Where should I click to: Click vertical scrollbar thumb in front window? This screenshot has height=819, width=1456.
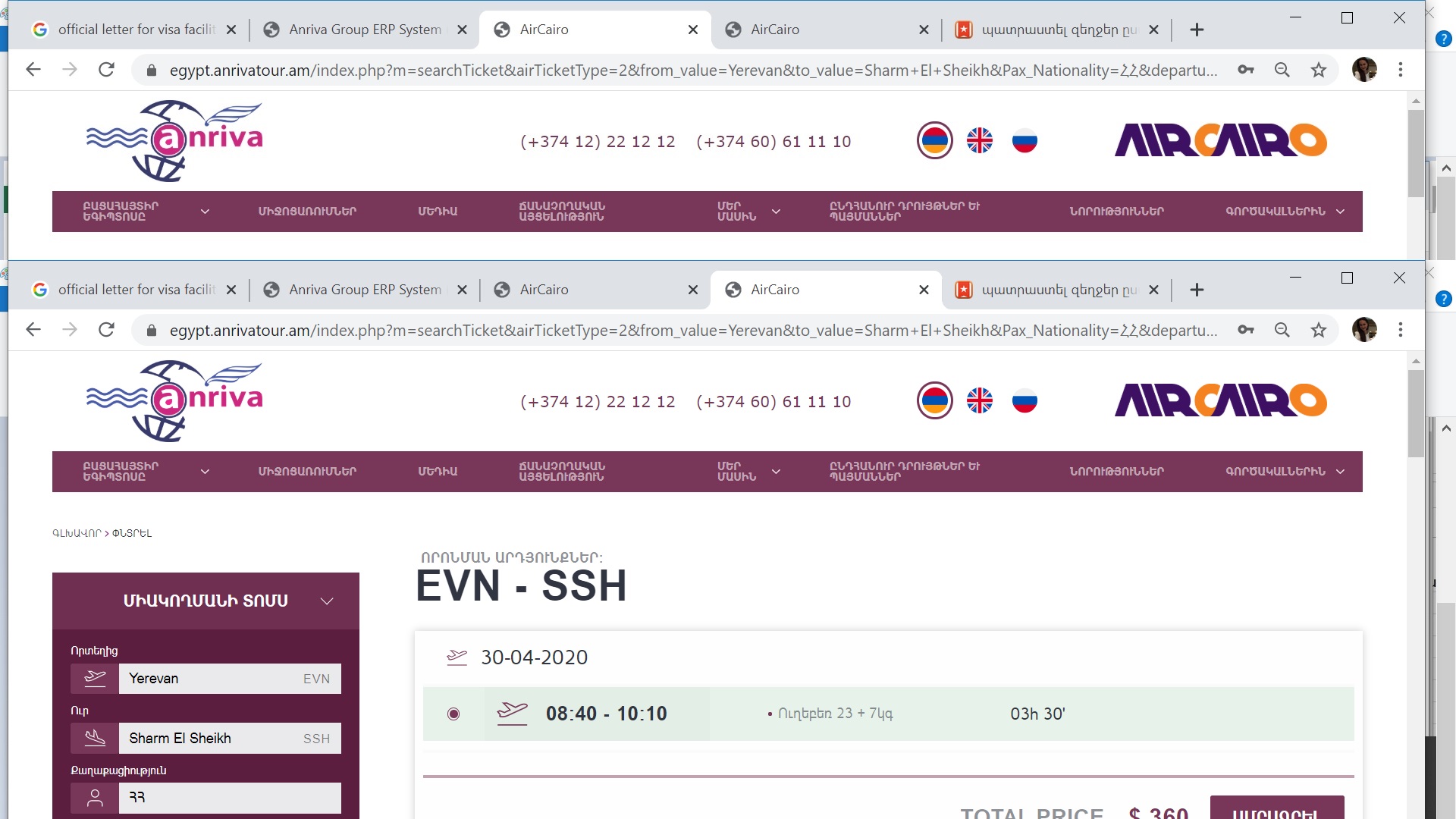pyautogui.click(x=1416, y=413)
